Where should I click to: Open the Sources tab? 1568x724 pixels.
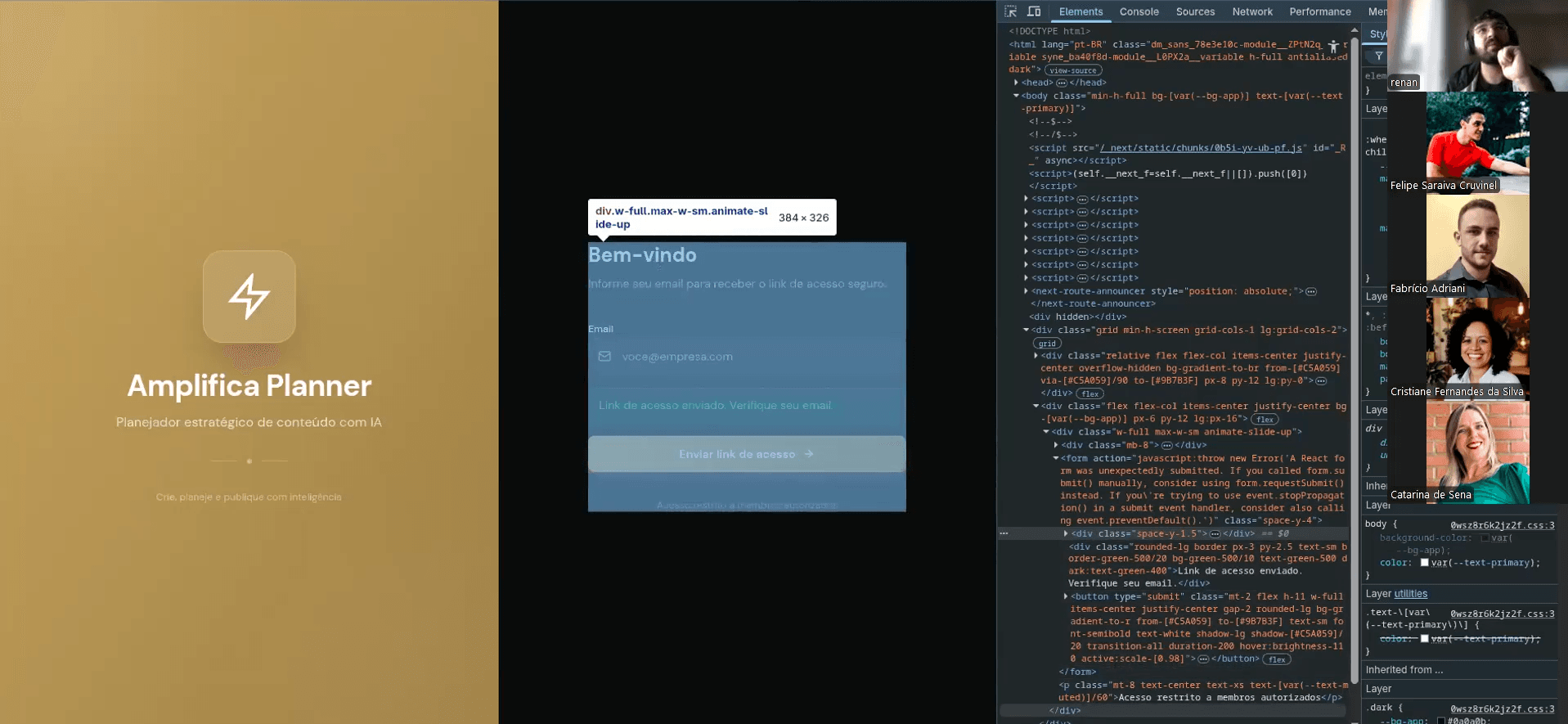click(1195, 11)
